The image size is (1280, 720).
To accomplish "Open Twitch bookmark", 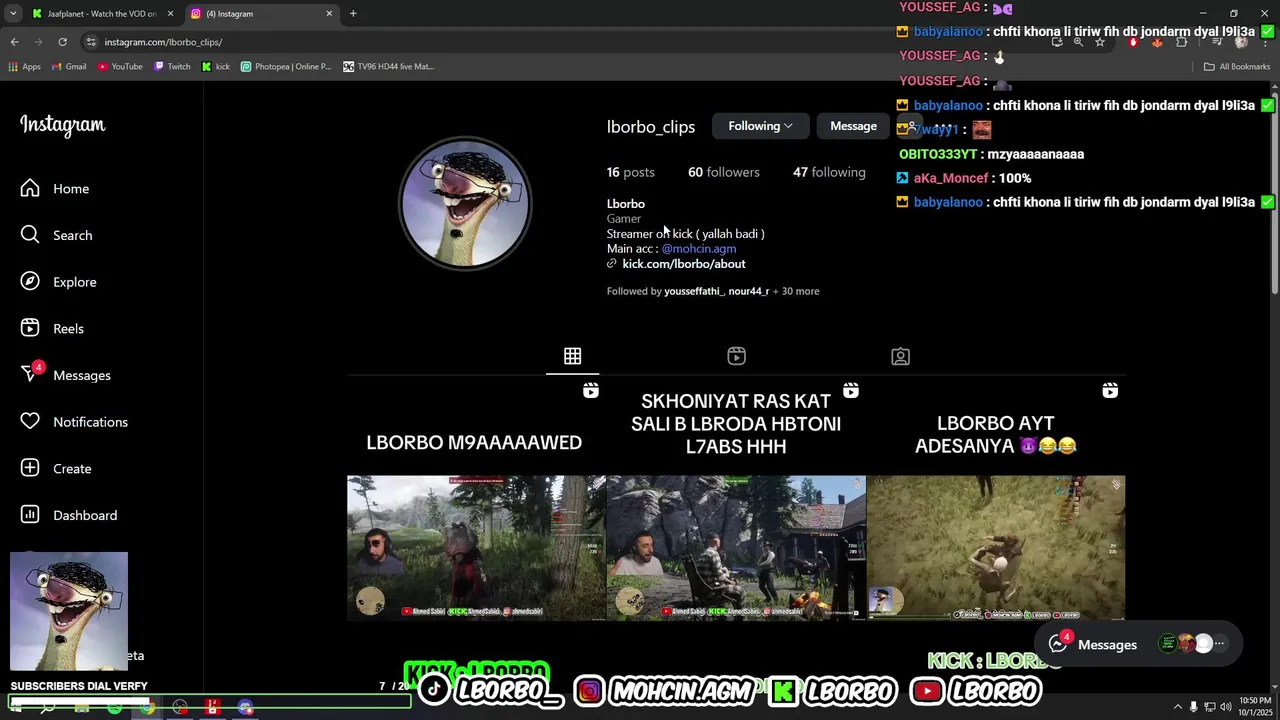I will (172, 67).
